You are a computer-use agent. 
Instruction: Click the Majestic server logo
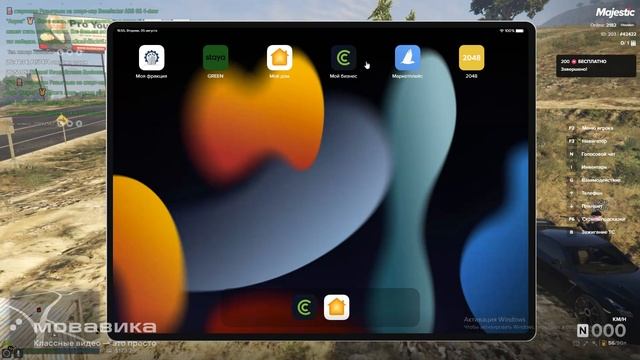pyautogui.click(x=615, y=12)
